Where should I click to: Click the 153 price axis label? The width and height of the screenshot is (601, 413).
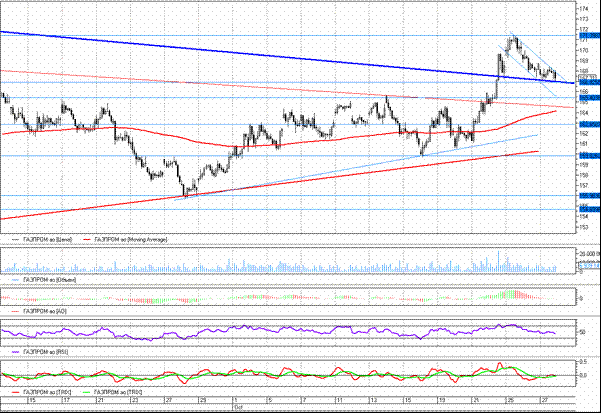[x=584, y=227]
